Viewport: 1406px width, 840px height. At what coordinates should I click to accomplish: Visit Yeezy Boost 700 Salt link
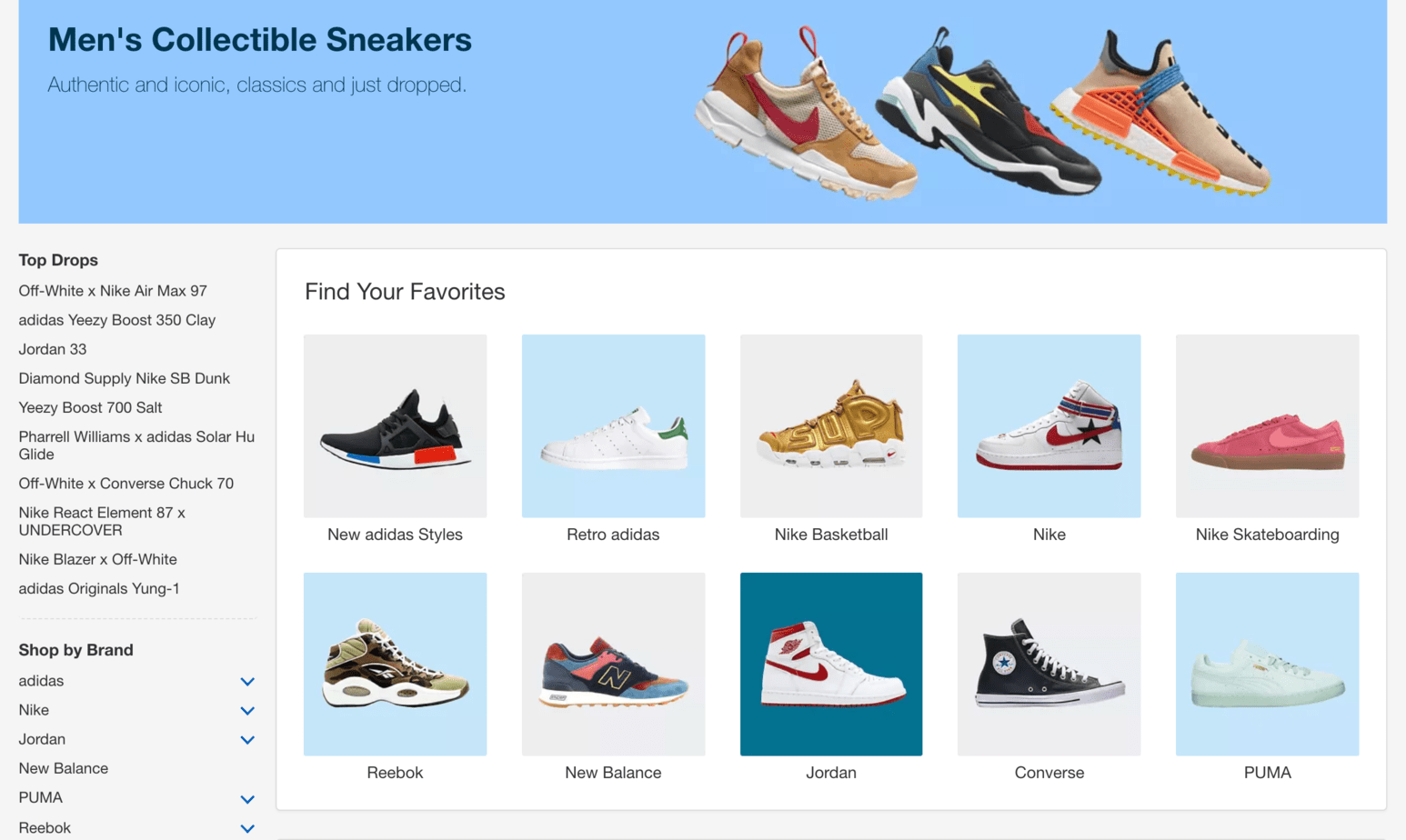click(x=90, y=407)
